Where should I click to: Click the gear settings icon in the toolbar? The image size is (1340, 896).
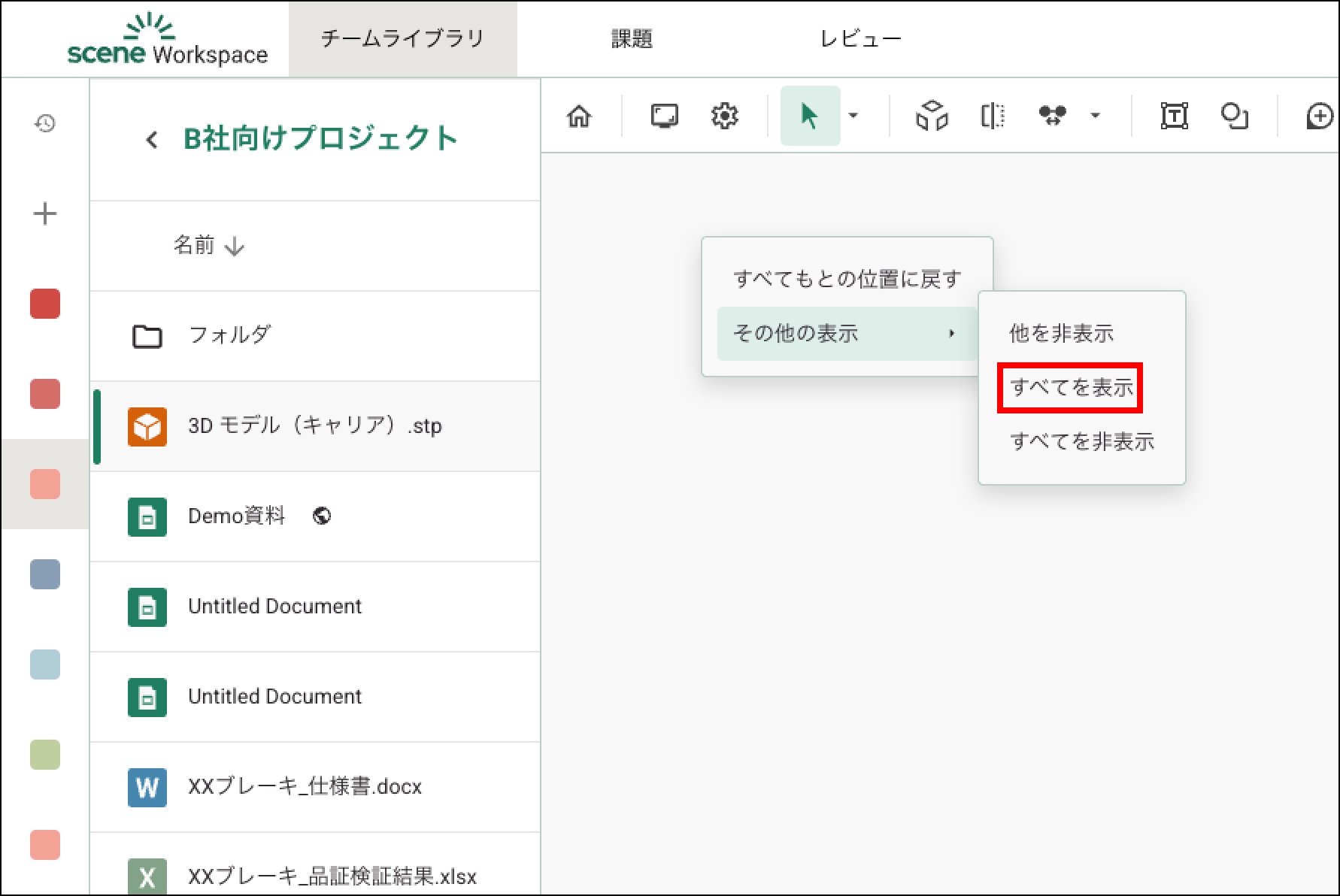[x=724, y=117]
